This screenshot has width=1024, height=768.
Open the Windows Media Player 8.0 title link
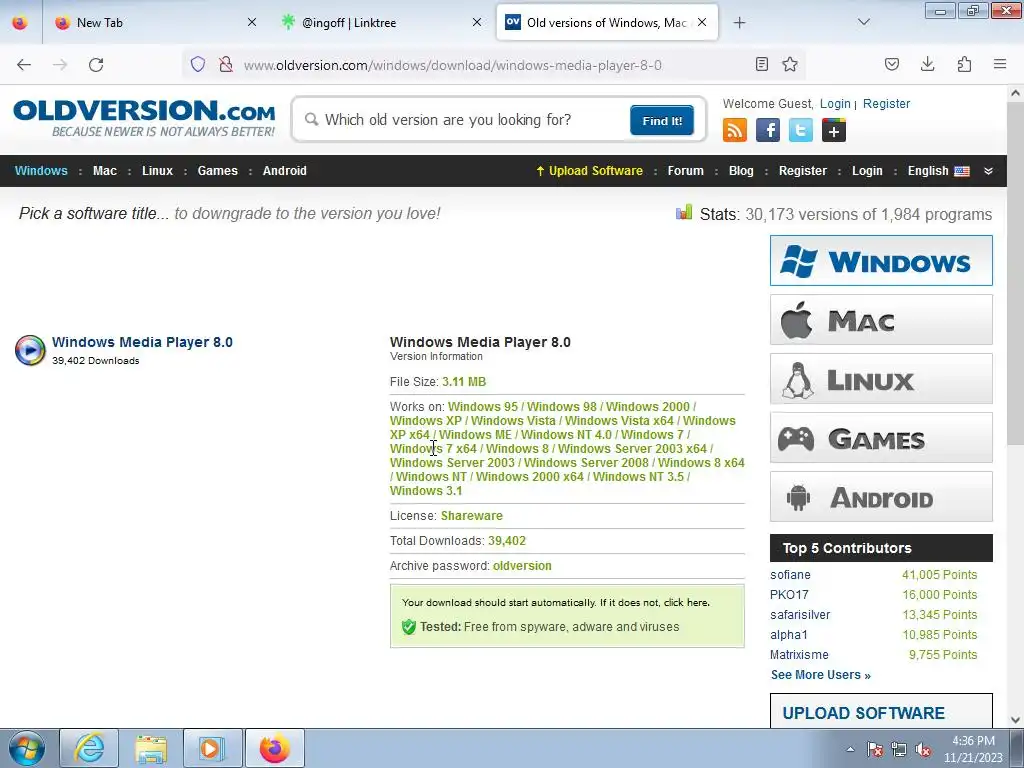click(x=142, y=342)
